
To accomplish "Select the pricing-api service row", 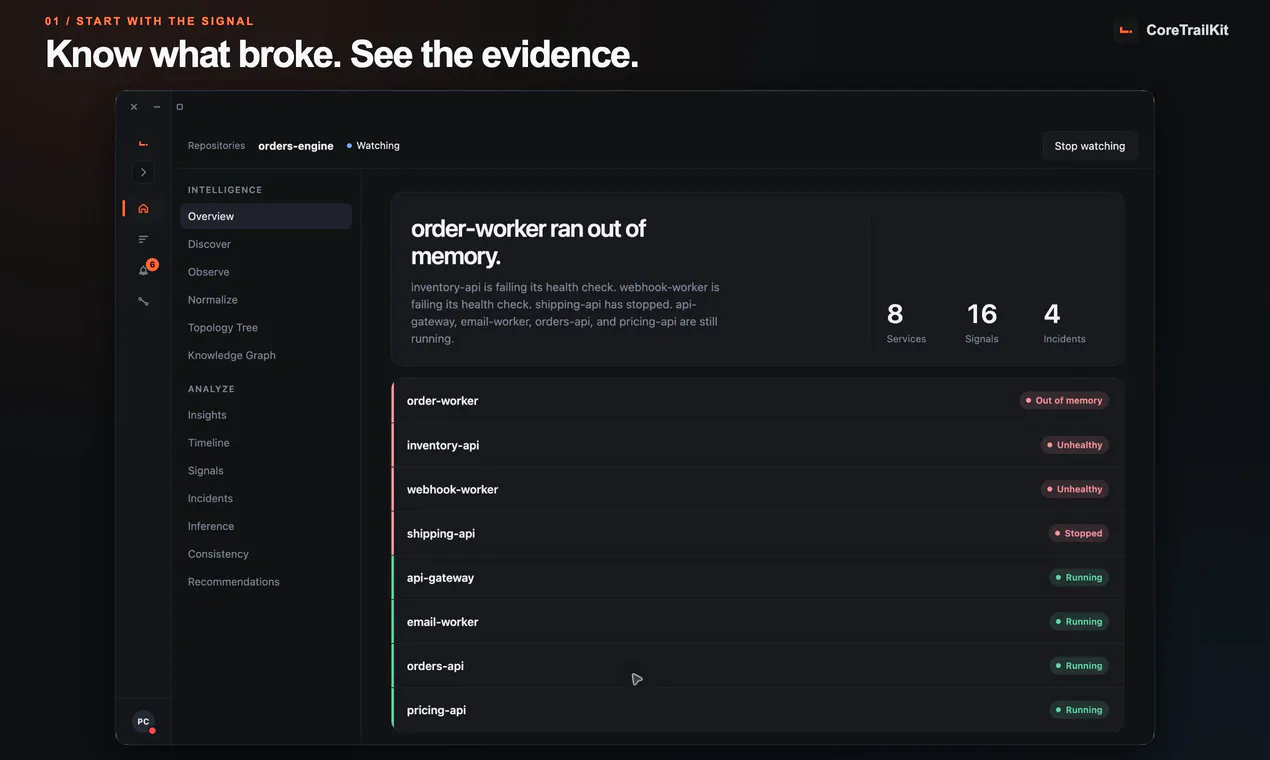I will pyautogui.click(x=757, y=709).
